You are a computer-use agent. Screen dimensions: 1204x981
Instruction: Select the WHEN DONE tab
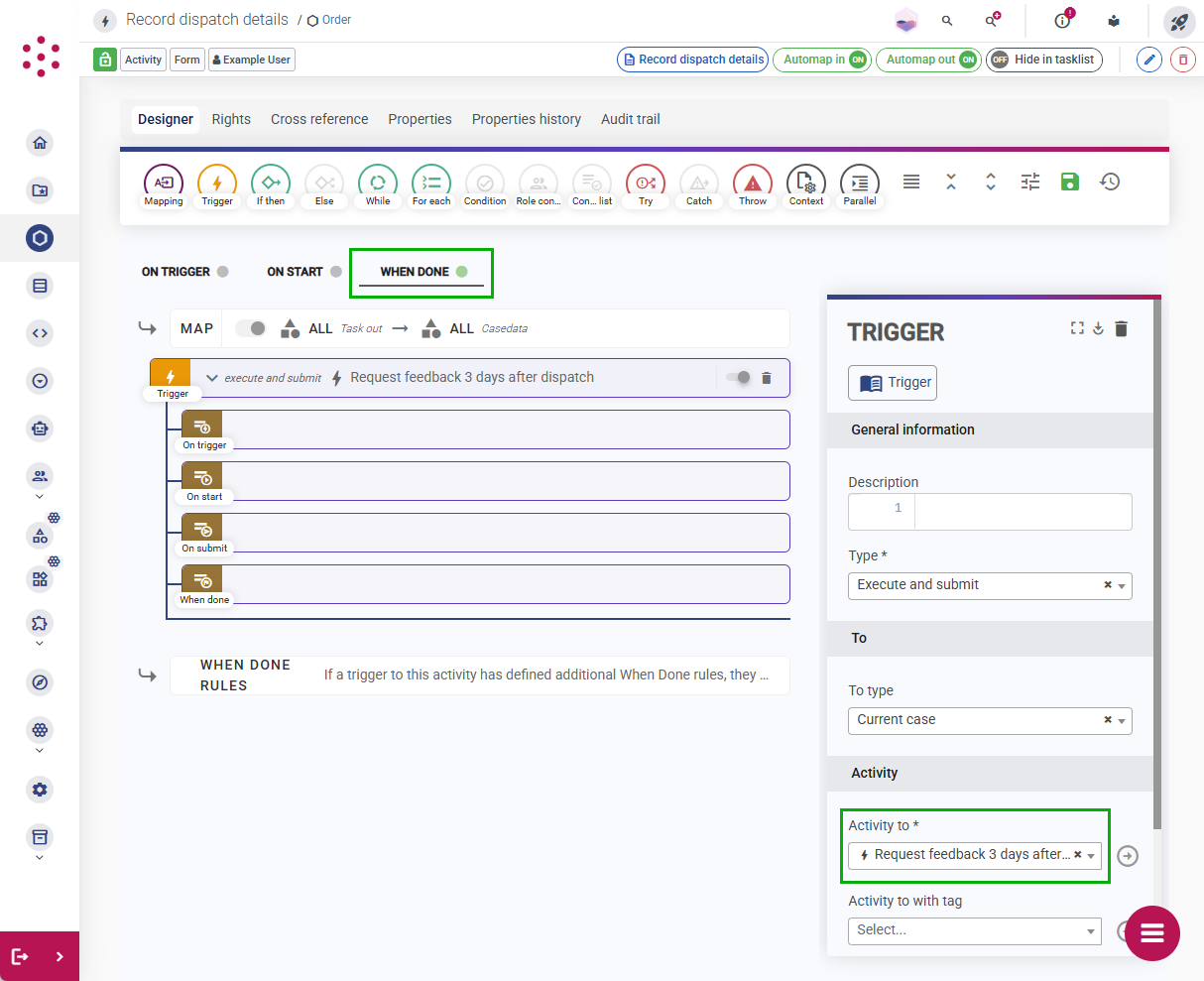pos(422,272)
